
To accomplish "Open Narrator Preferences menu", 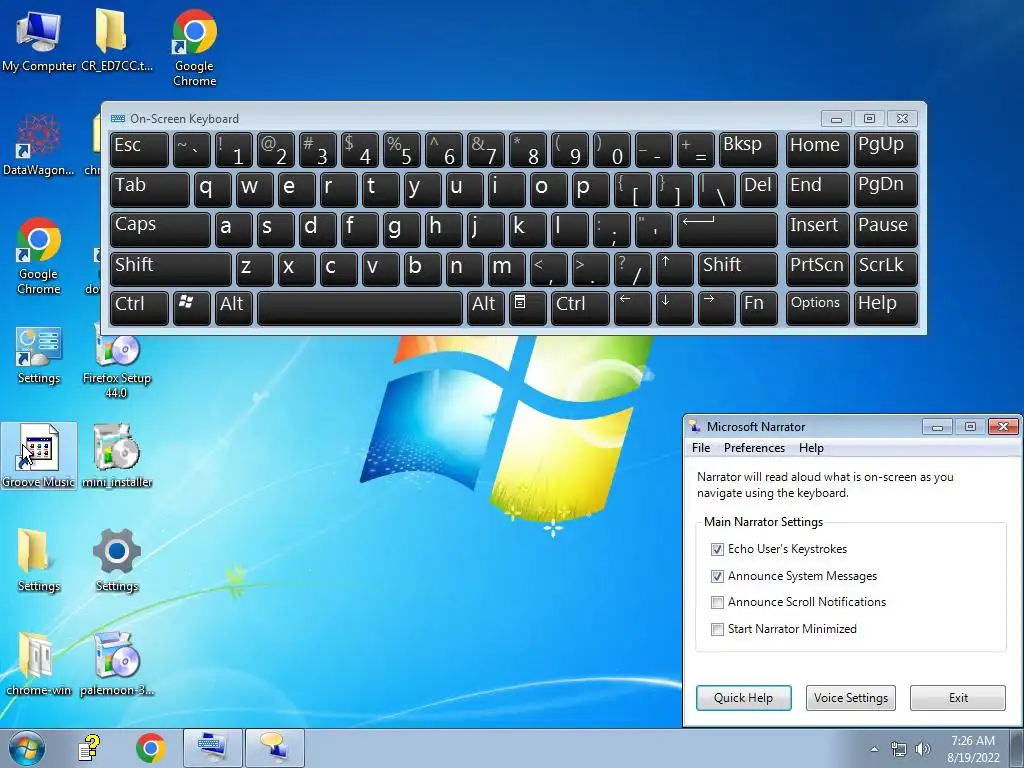I will [754, 448].
